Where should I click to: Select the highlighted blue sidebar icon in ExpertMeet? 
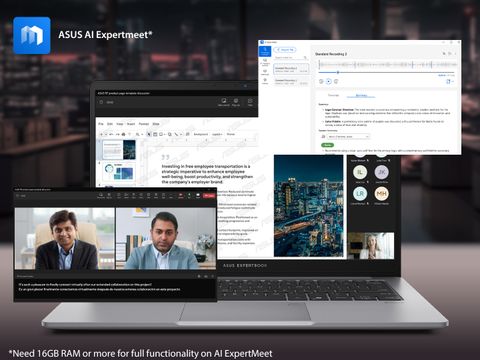click(x=265, y=51)
